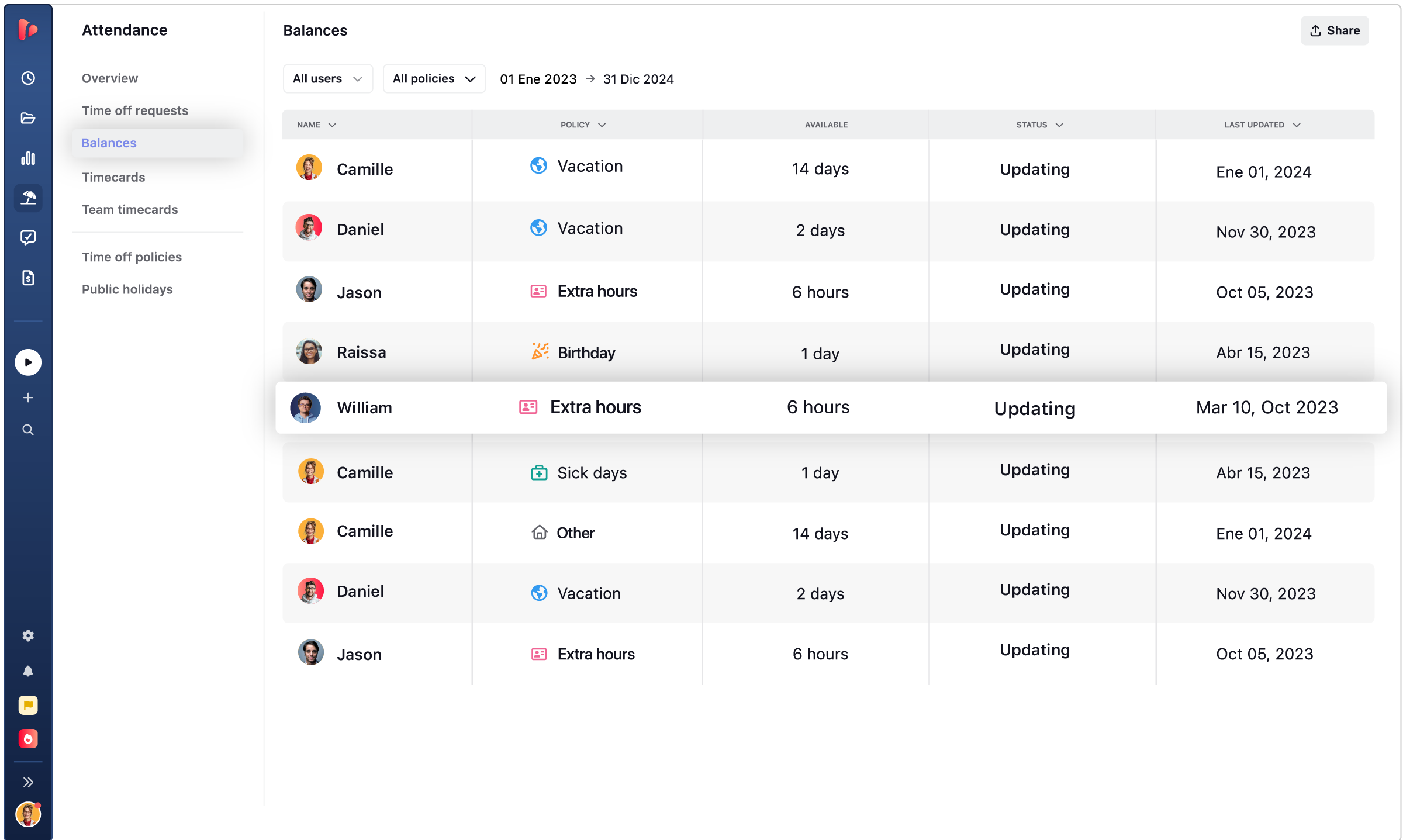Open the dollar document icon
This screenshot has width=1403, height=840.
coord(28,278)
